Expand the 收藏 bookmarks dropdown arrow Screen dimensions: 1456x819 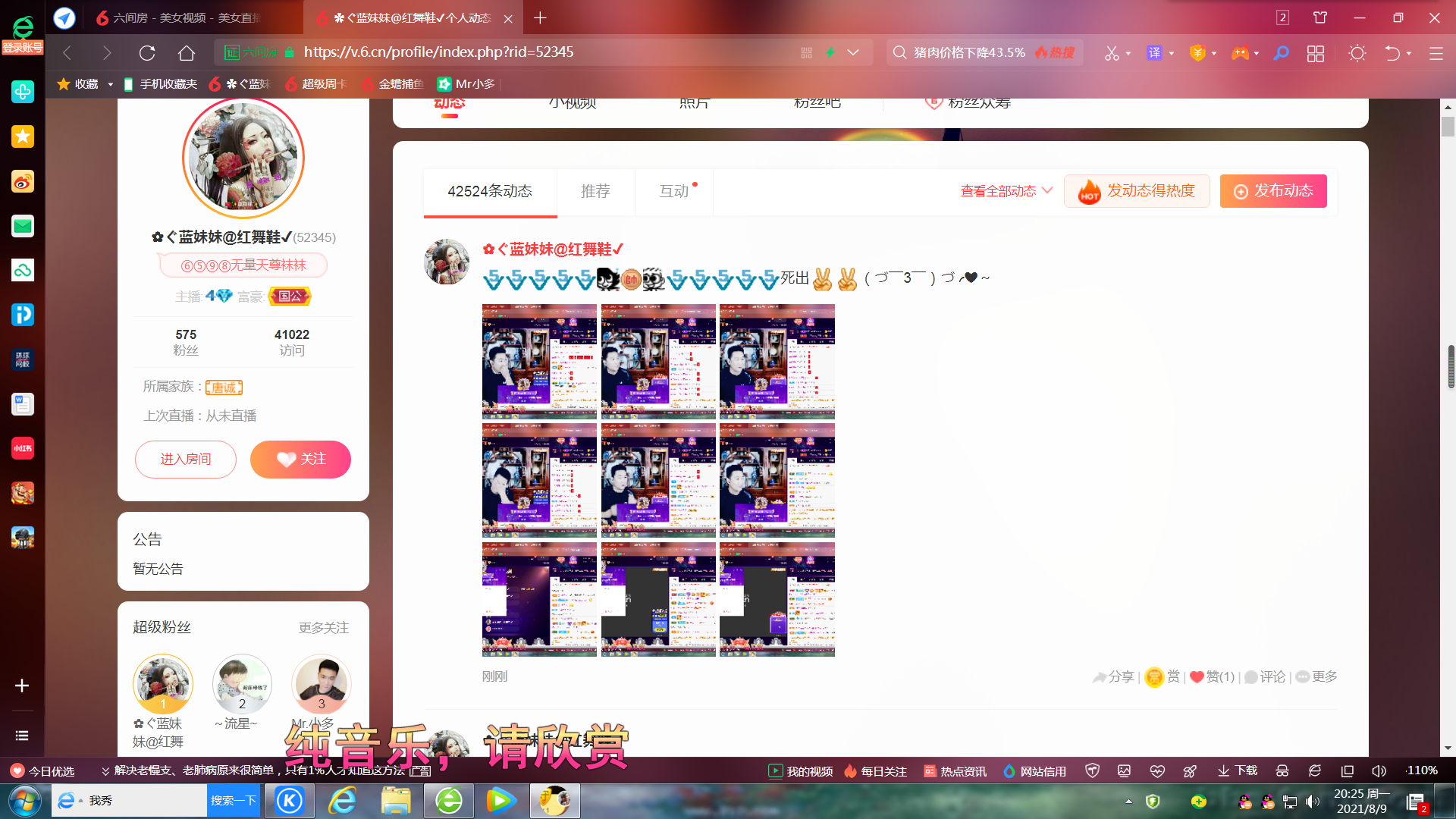[110, 84]
